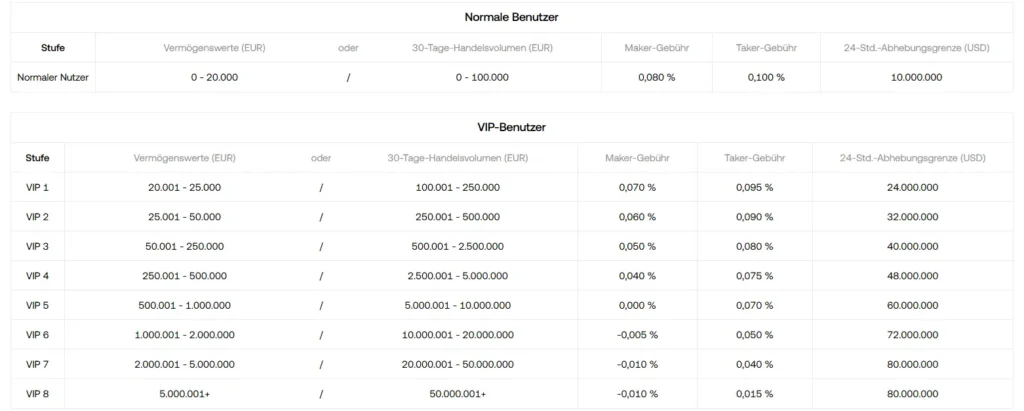
Task: Click the "VIP-Benutzer" table heading
Action: point(511,128)
